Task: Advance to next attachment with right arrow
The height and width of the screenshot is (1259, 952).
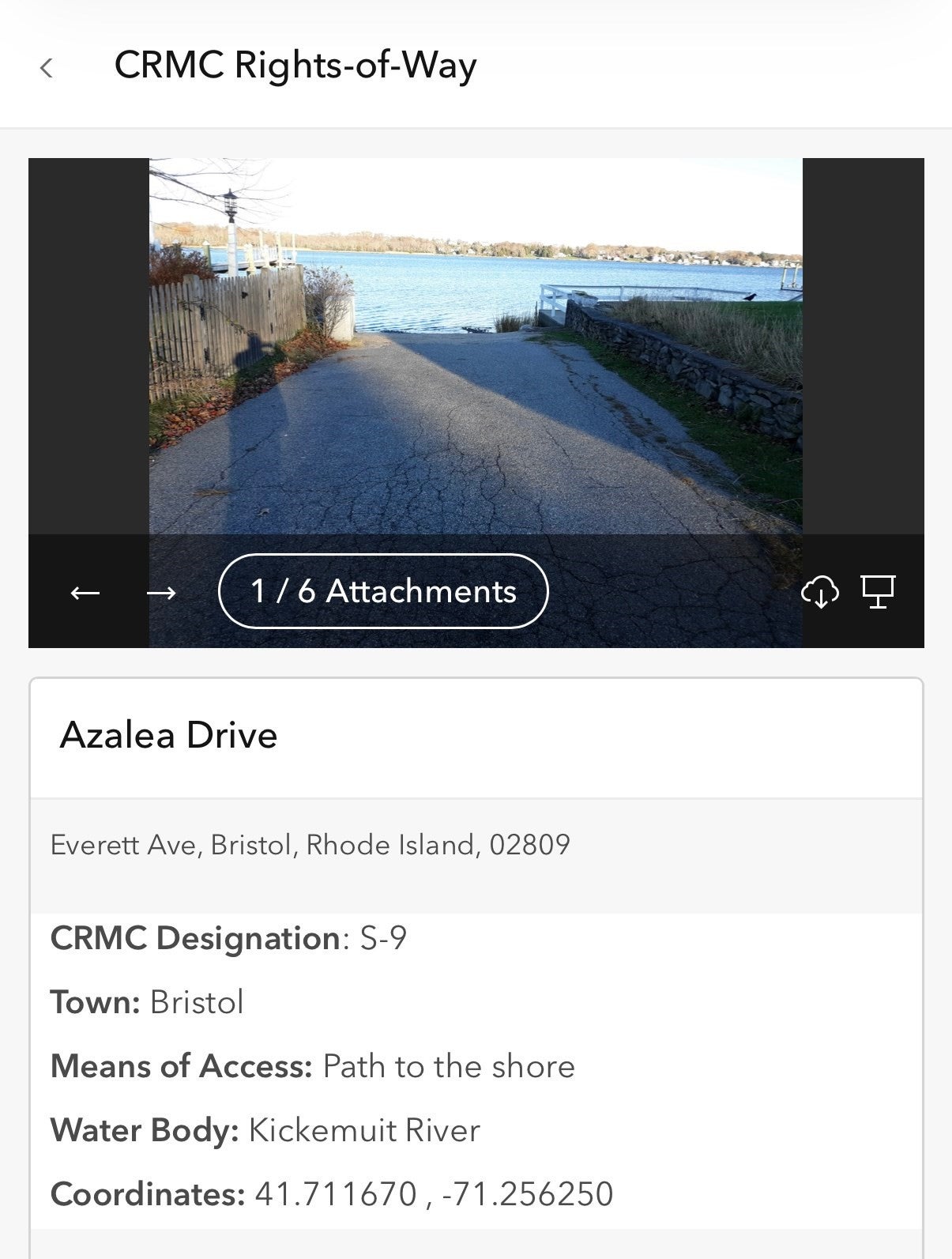Action: 161,592
